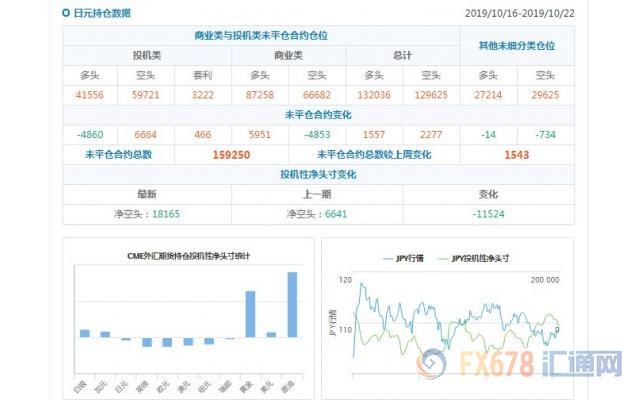The image size is (640, 400).
Task: Select the date range 2019/10/16-2019/10/22
Action: (x=520, y=13)
